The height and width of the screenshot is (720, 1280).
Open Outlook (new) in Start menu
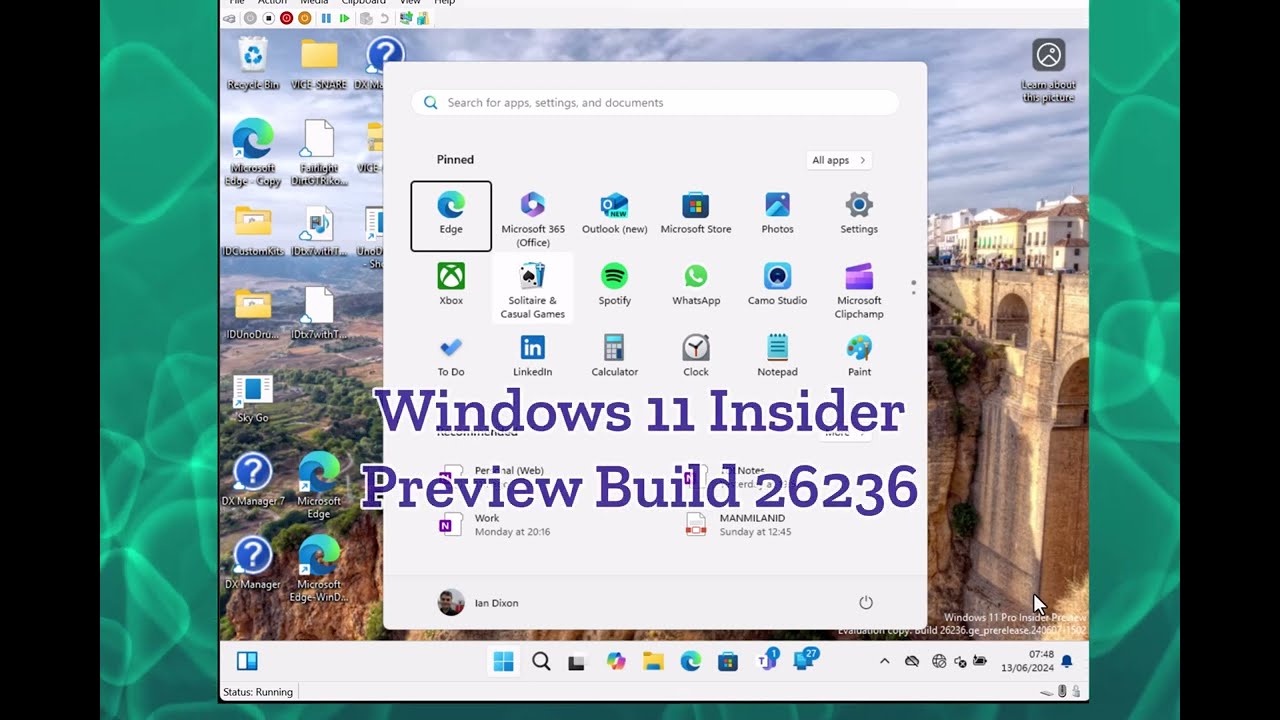(x=614, y=215)
